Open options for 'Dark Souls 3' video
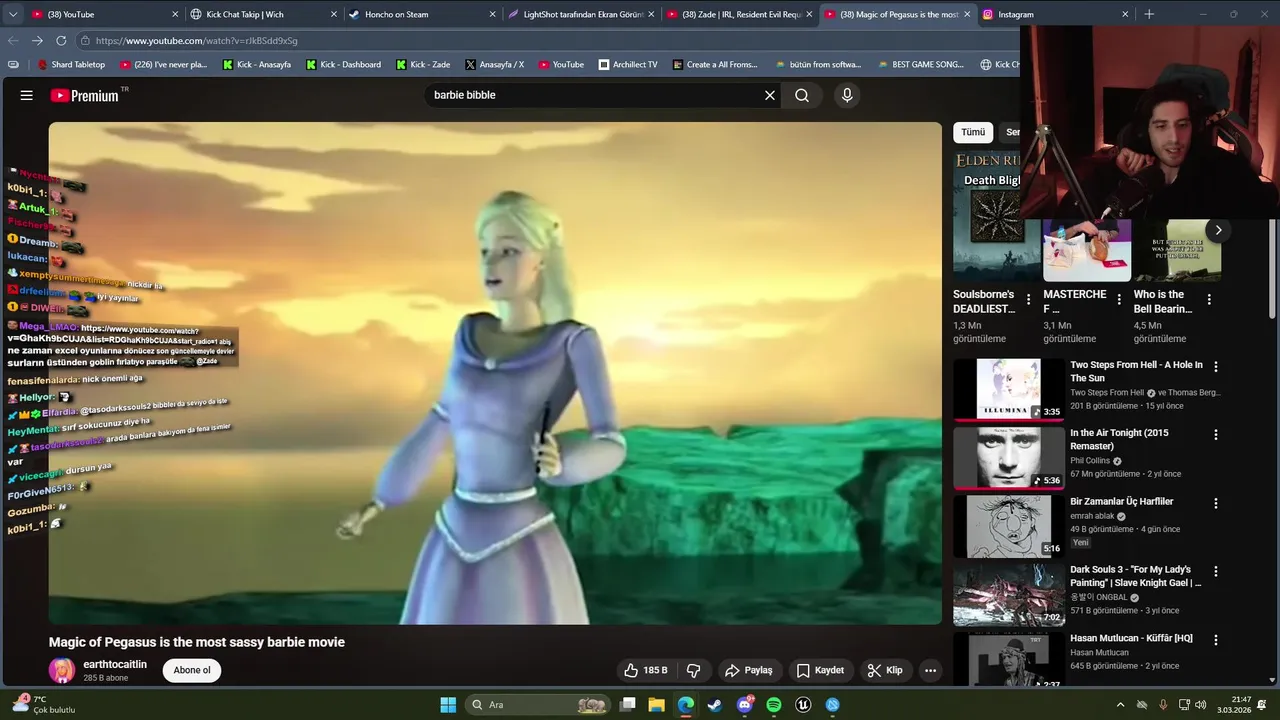This screenshot has height=720, width=1280. point(1216,571)
